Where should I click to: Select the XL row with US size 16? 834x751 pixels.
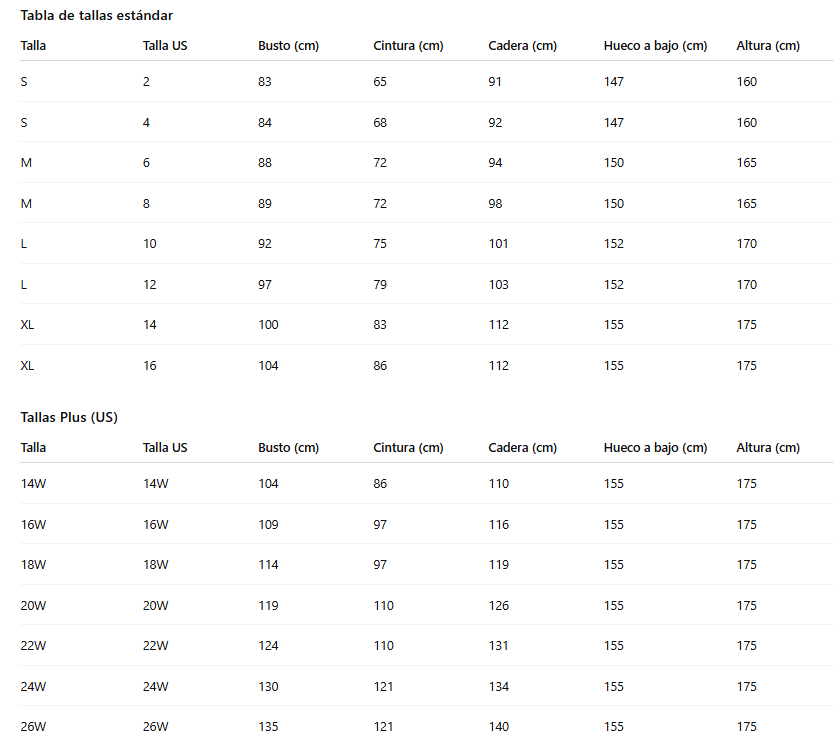pyautogui.click(x=427, y=365)
